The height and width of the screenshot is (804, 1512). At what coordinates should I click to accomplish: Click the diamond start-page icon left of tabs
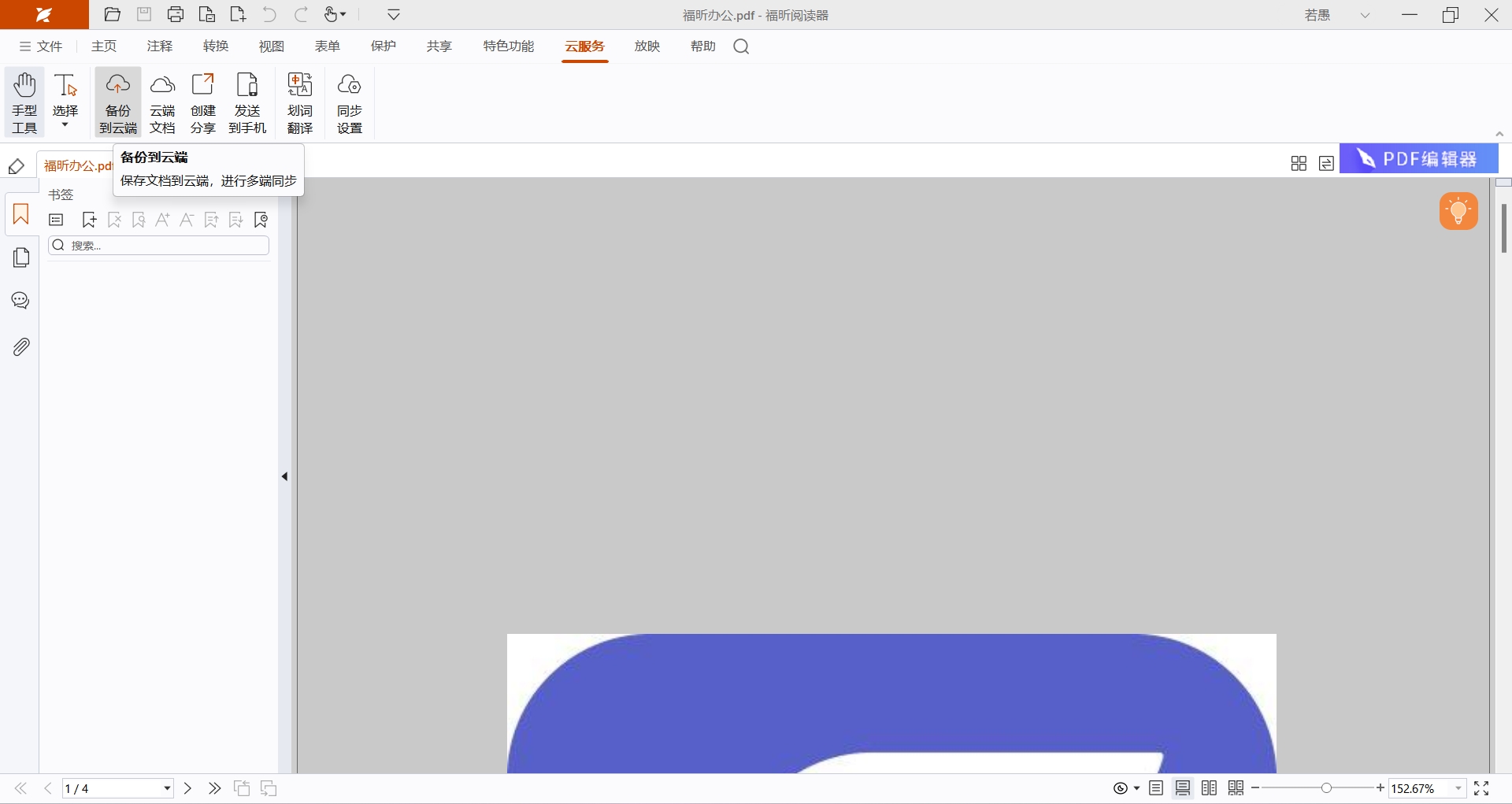tap(17, 166)
